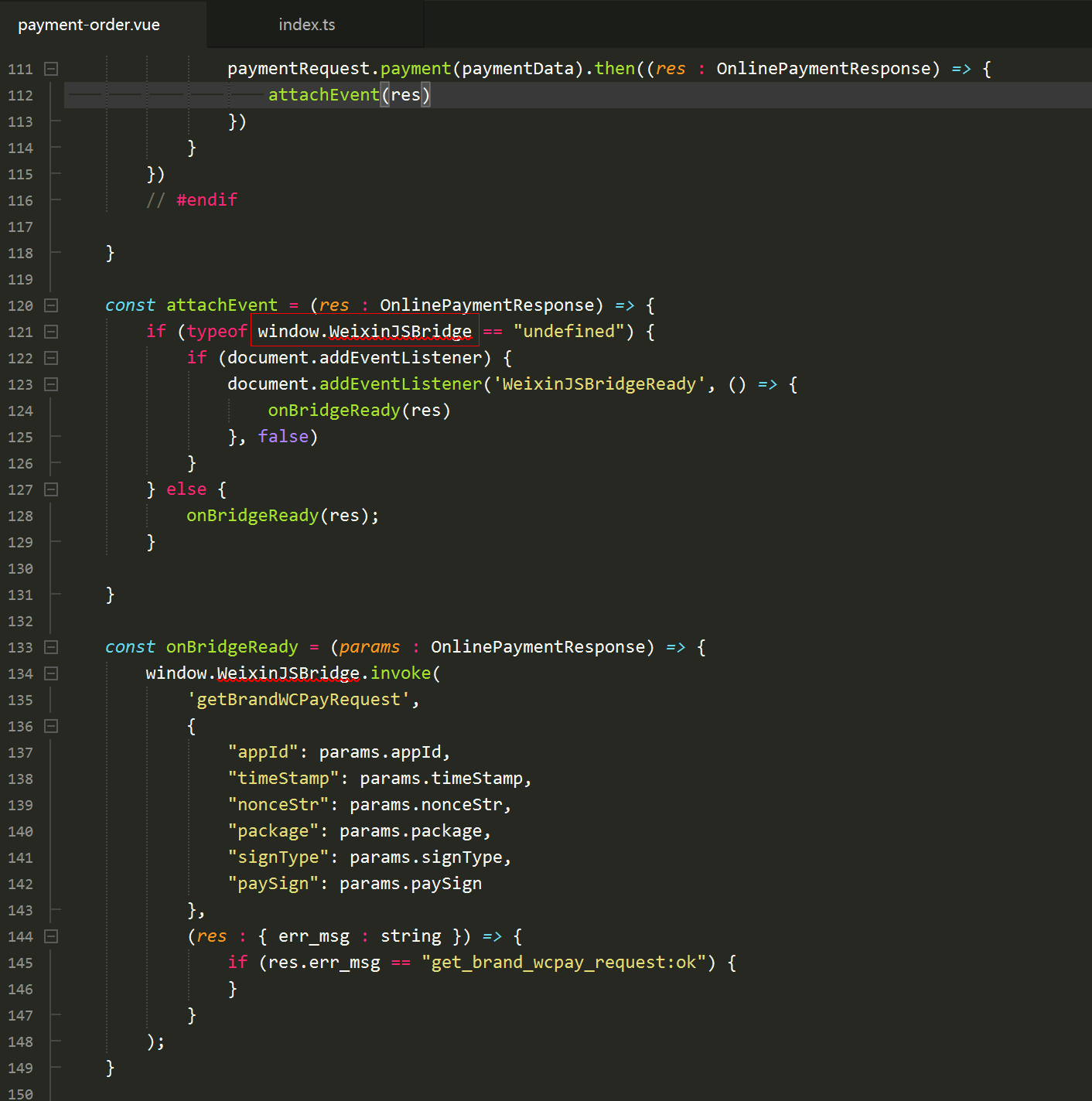The height and width of the screenshot is (1101, 1092).
Task: Click the #endif comment directive
Action: click(206, 200)
